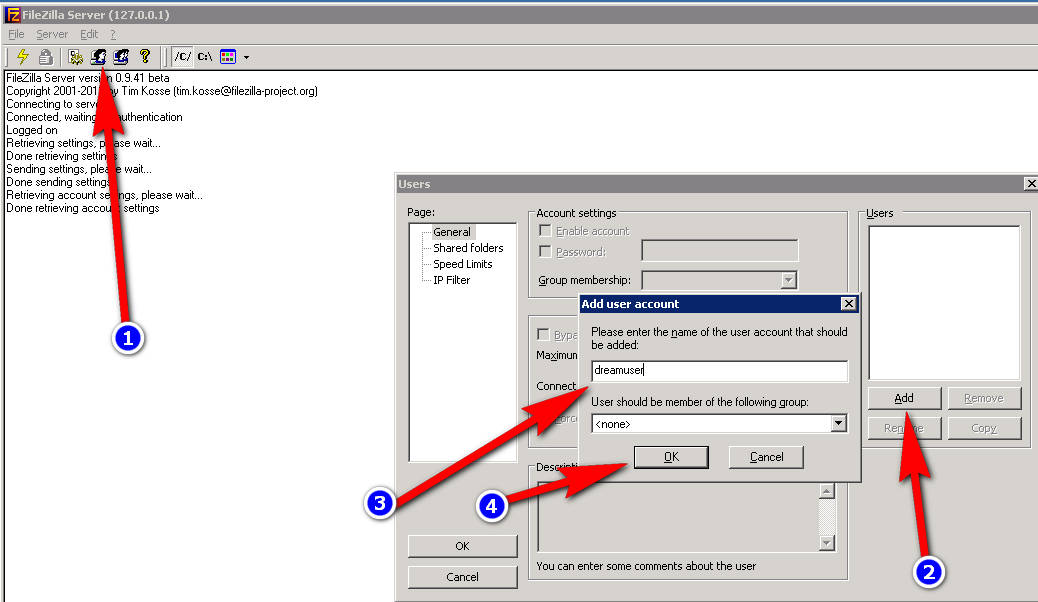The width and height of the screenshot is (1038, 602).
Task: Click the colored grid sort icon
Action: pyautogui.click(x=228, y=57)
